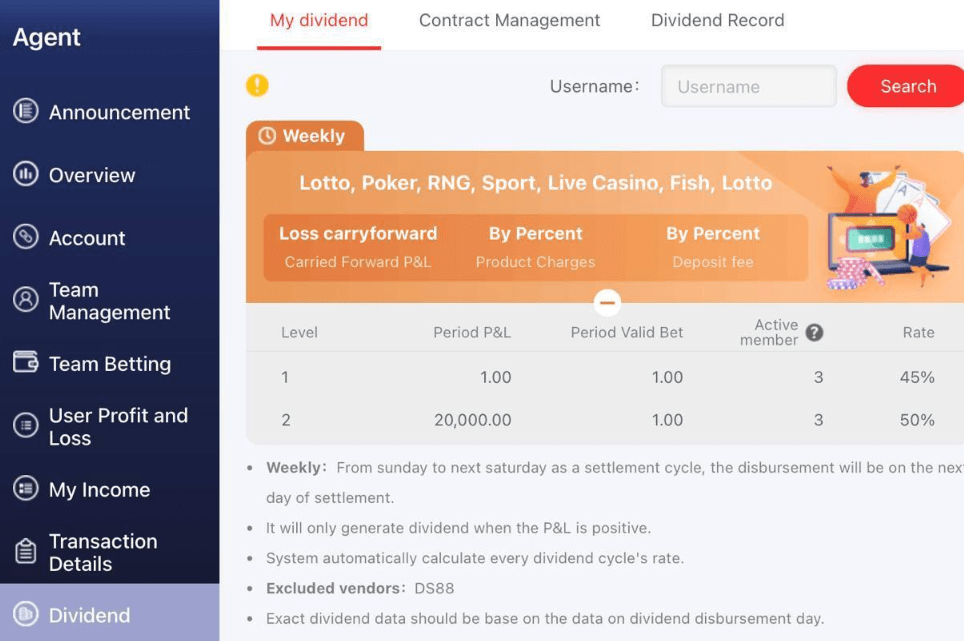Screen dimensions: 964x641
Task: Click the Team Betting wallet icon
Action: click(x=26, y=363)
